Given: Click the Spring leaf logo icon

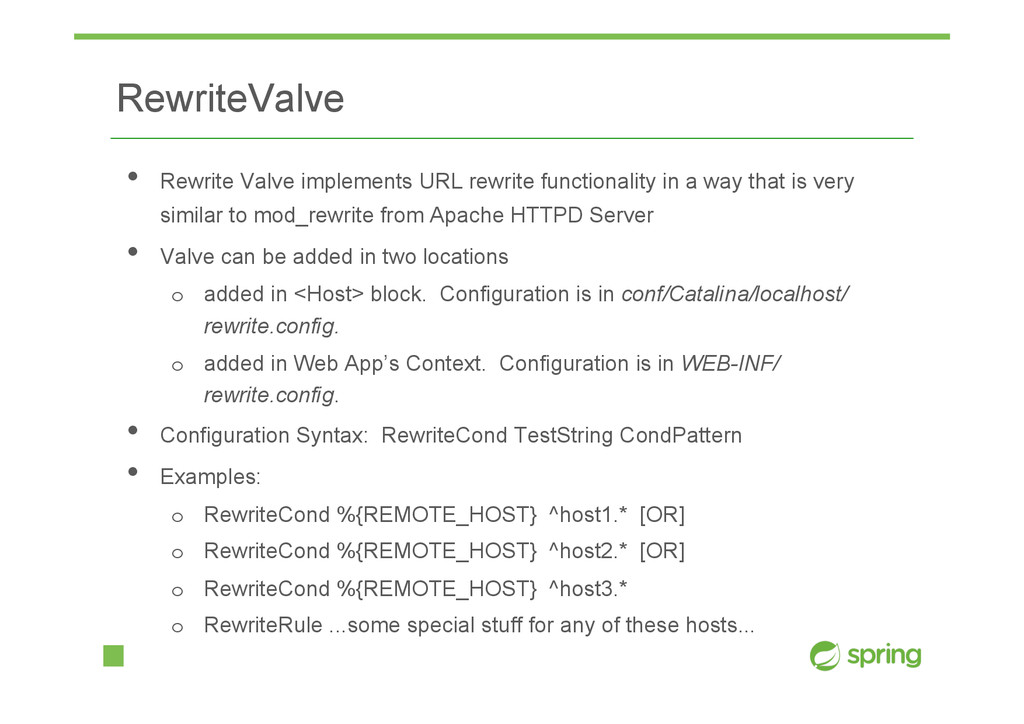Looking at the screenshot, I should coord(825,655).
